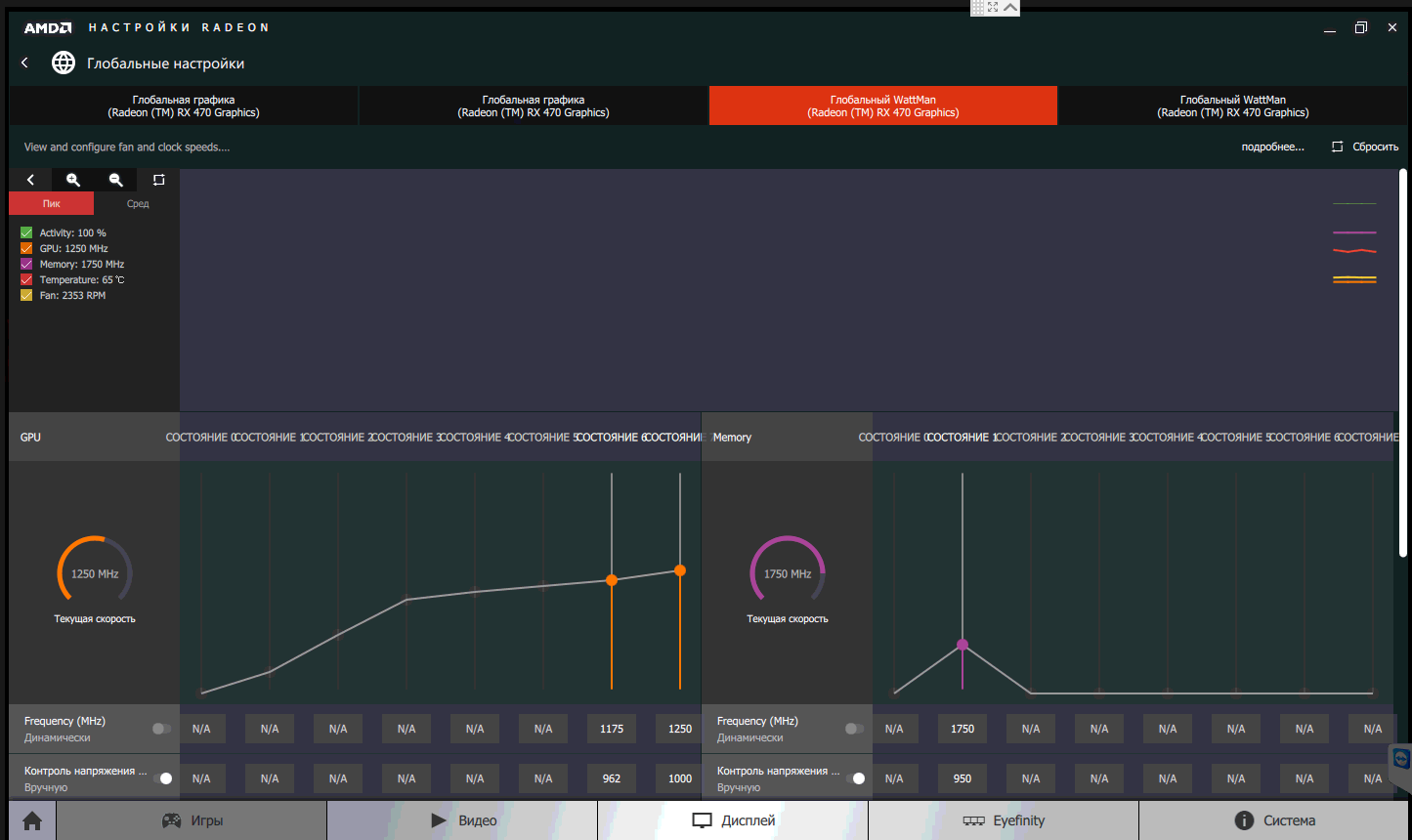
Task: Click the Memory frequency field showing 1750
Action: click(963, 729)
